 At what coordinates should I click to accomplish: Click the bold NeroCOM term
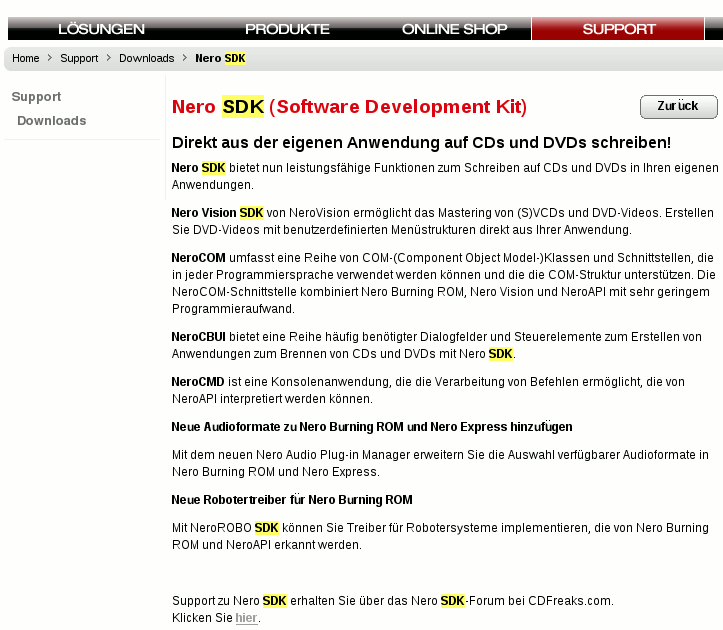pos(200,257)
